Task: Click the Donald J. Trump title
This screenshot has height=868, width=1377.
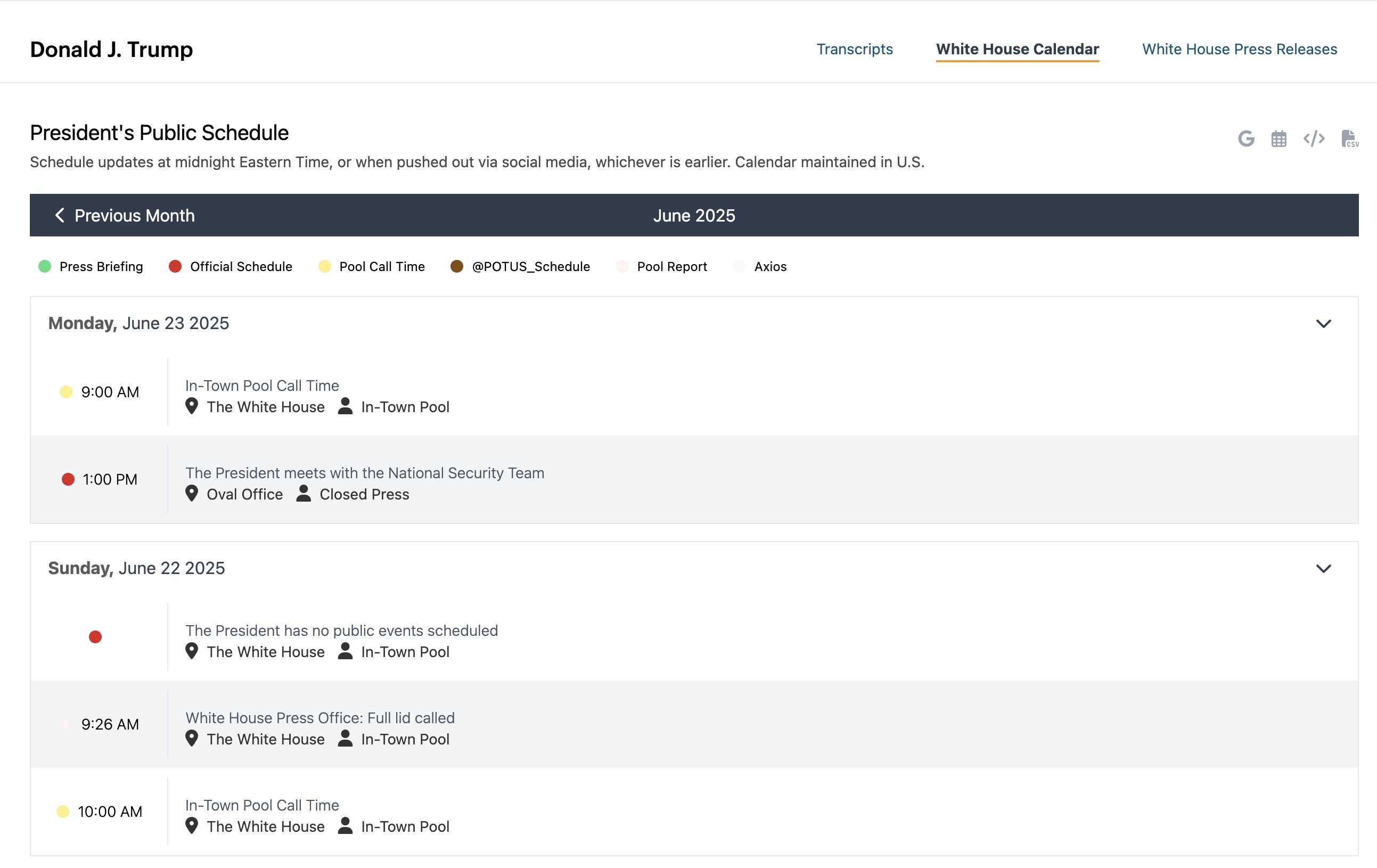Action: pos(111,49)
